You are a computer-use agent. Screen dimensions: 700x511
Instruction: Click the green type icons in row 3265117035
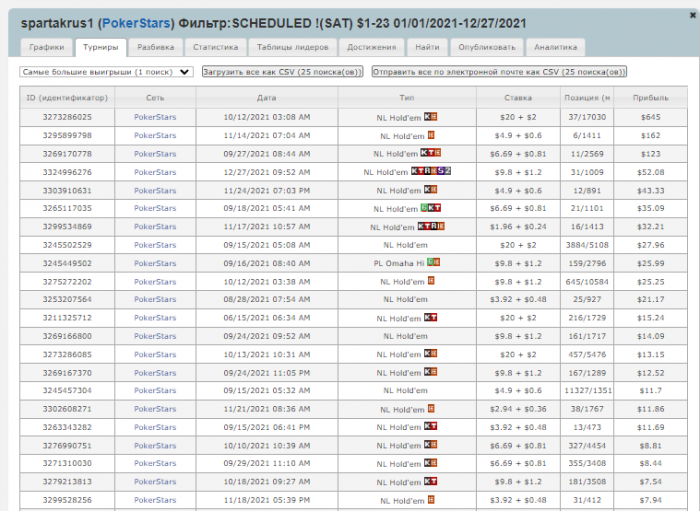pos(431,208)
